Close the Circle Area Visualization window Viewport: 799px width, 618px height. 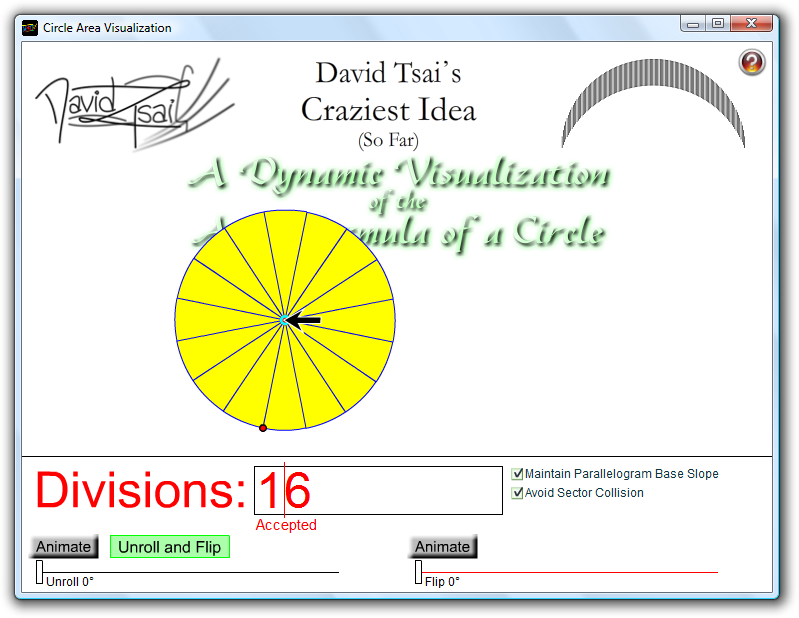coord(751,23)
